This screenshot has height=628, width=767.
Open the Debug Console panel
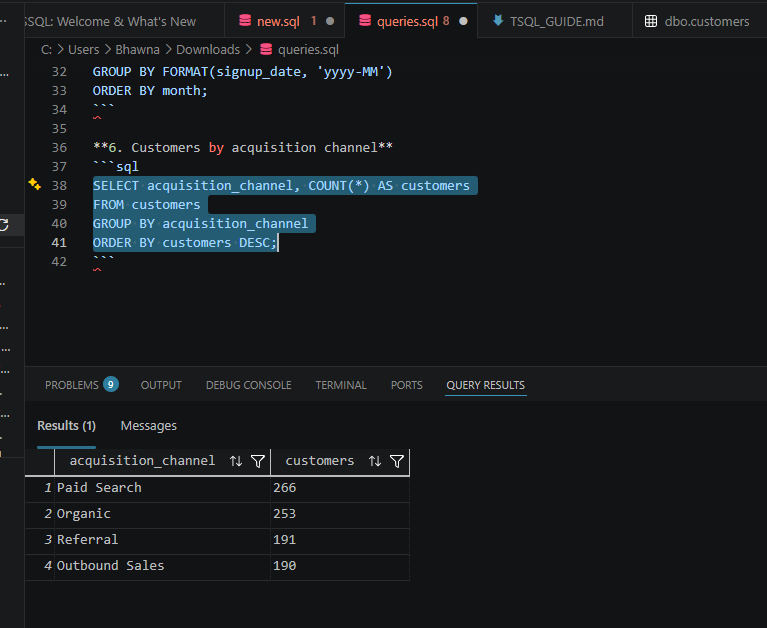coord(248,385)
